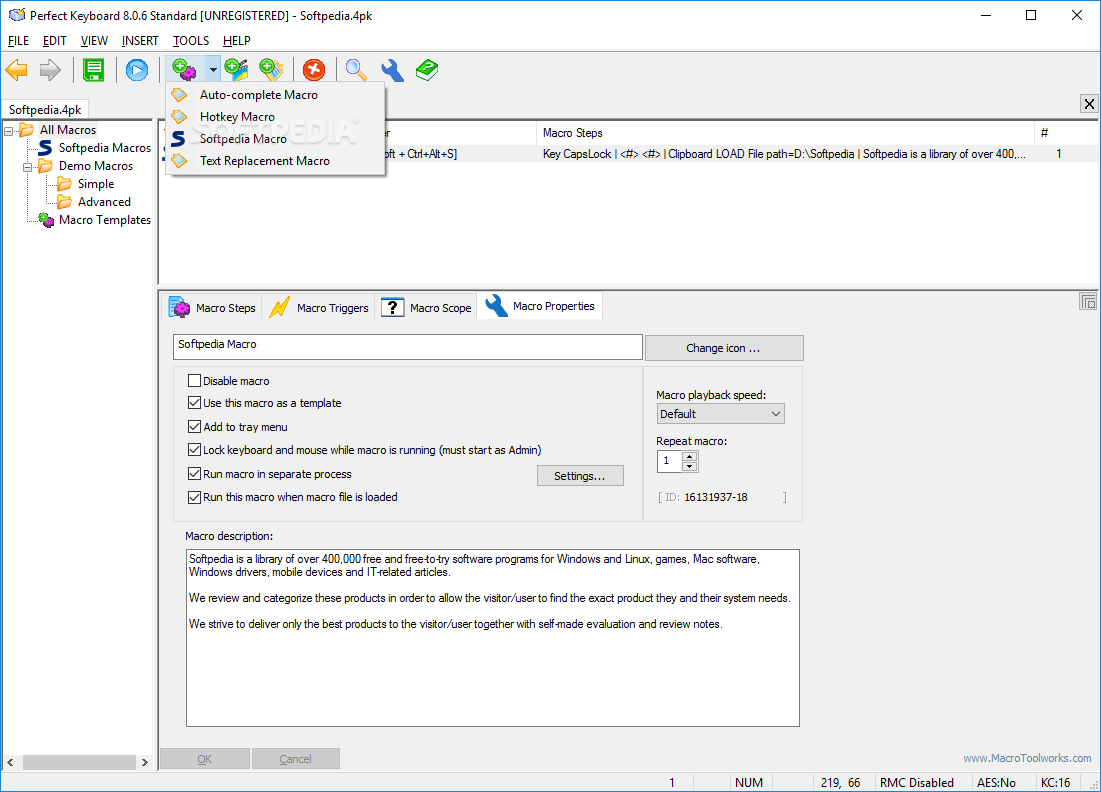Switch to the Macro Steps tab

[213, 308]
